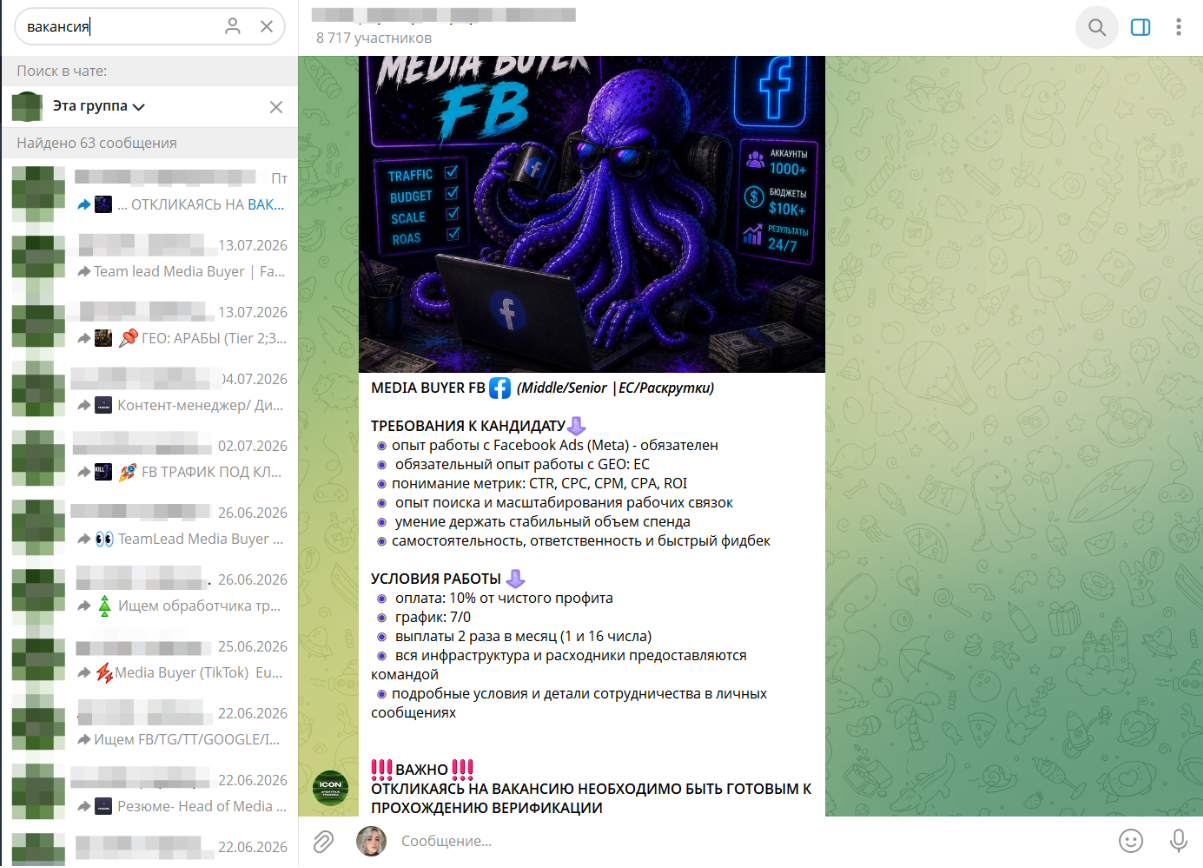This screenshot has width=1203, height=868.
Task: Select the 'ГЕО: АРАБЫ' search result
Action: coord(149,326)
